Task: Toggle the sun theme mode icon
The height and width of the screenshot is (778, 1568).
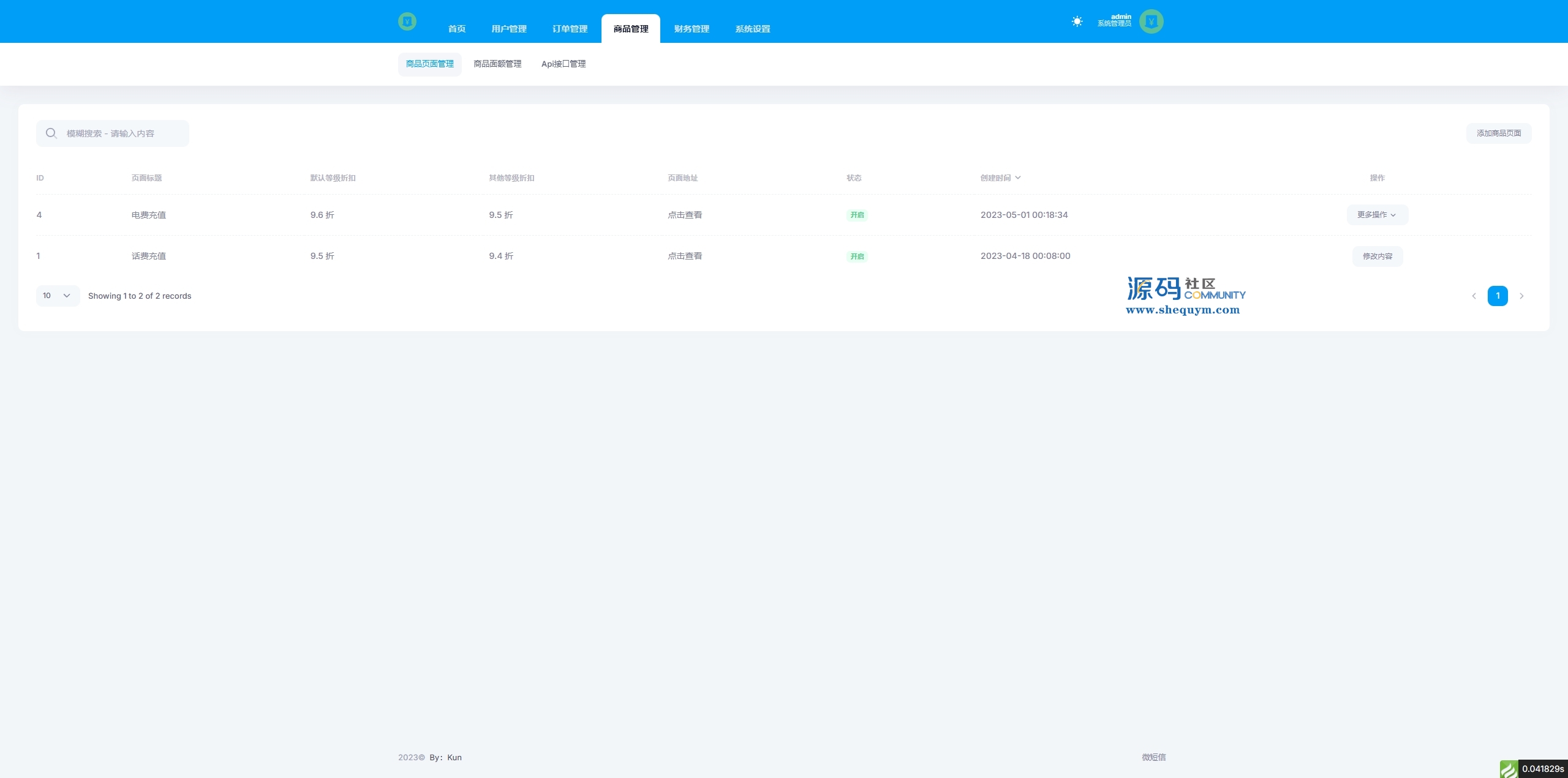Action: (x=1077, y=21)
